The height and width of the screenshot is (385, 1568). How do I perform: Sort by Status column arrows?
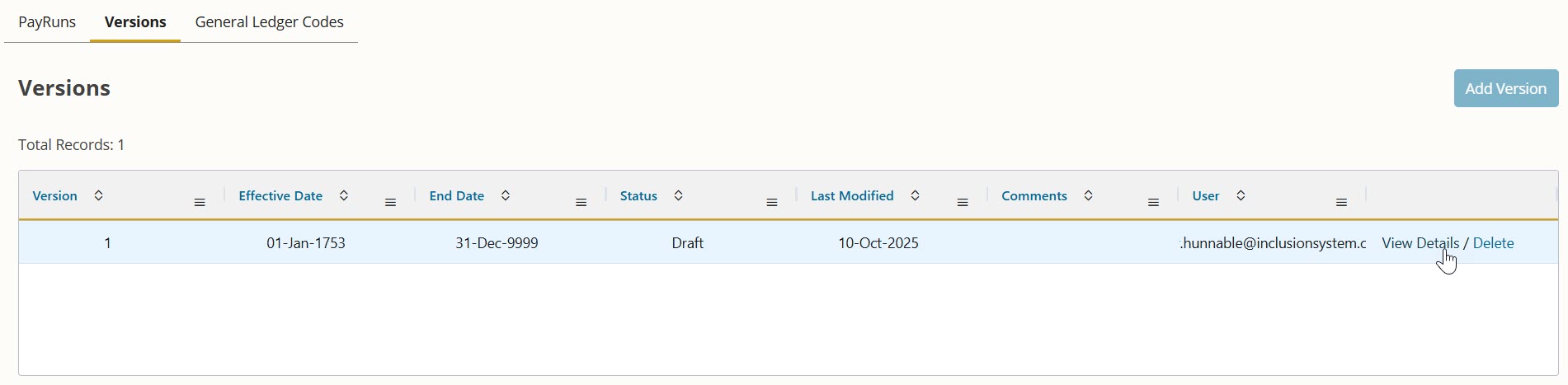click(x=678, y=195)
